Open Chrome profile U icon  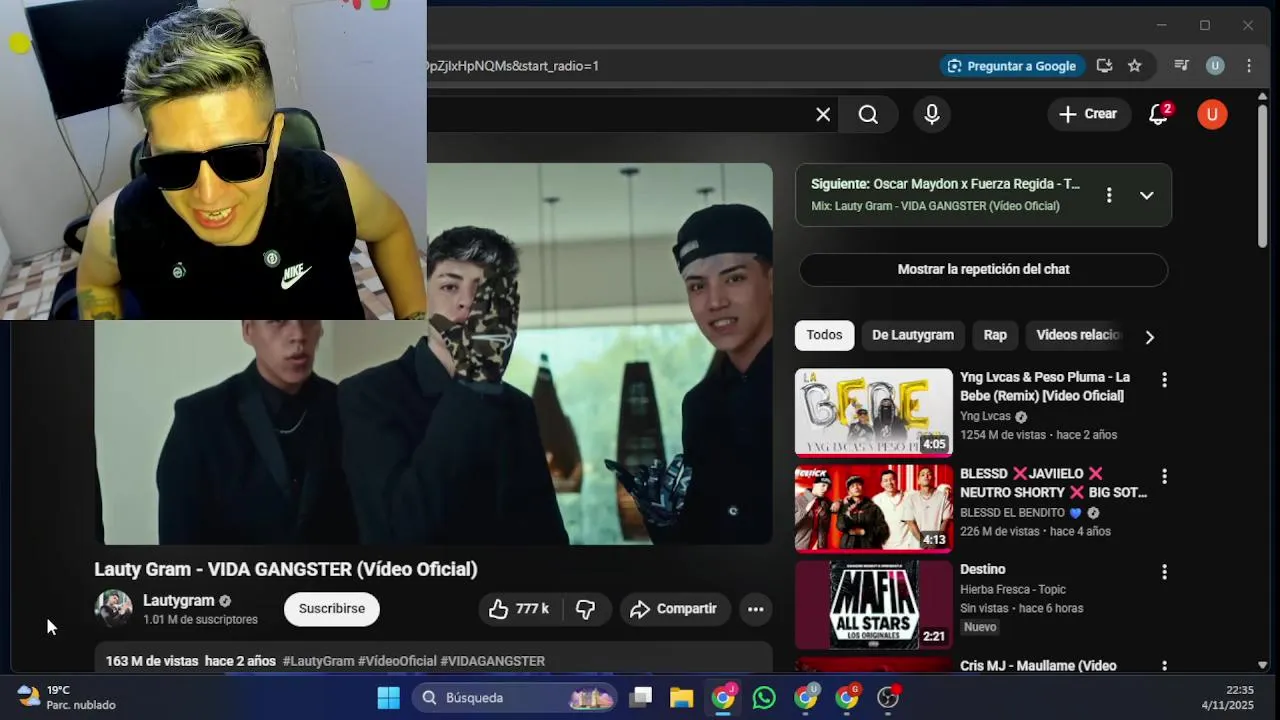pyautogui.click(x=1215, y=66)
